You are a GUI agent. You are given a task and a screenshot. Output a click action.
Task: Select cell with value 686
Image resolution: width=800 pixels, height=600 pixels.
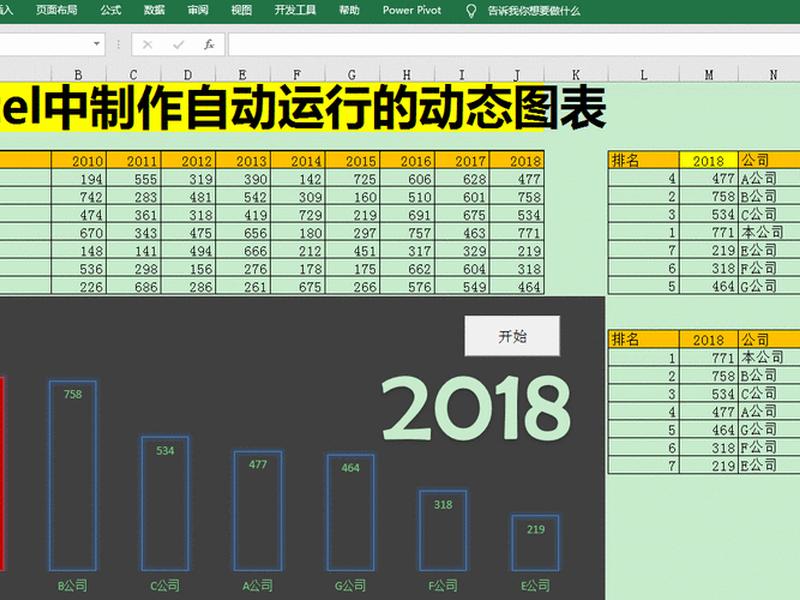134,286
